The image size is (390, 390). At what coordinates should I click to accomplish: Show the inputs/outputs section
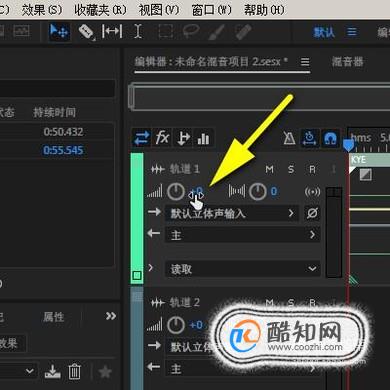pos(142,138)
